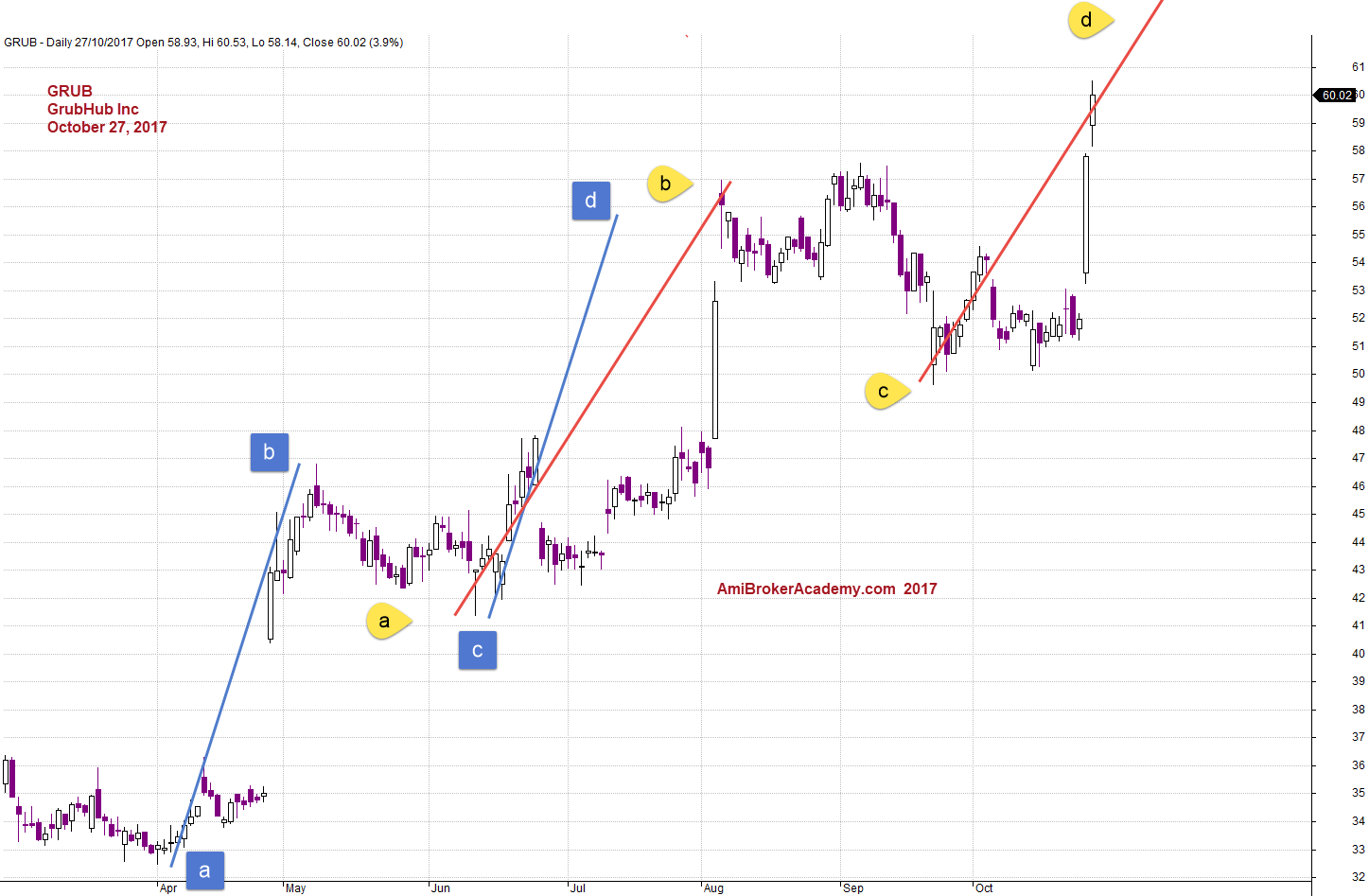Click the chart header text starting 'GRUB - Daily 27/10/2017'
Viewport: 1369px width, 896px height.
click(x=203, y=43)
